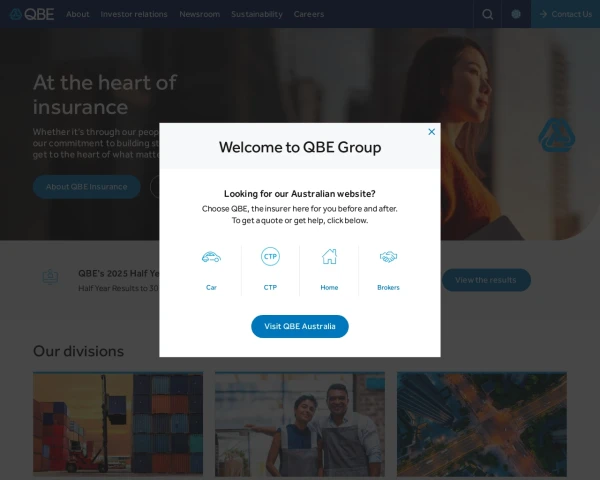The width and height of the screenshot is (600, 480).
Task: Open the search magnifier icon
Action: click(x=487, y=14)
